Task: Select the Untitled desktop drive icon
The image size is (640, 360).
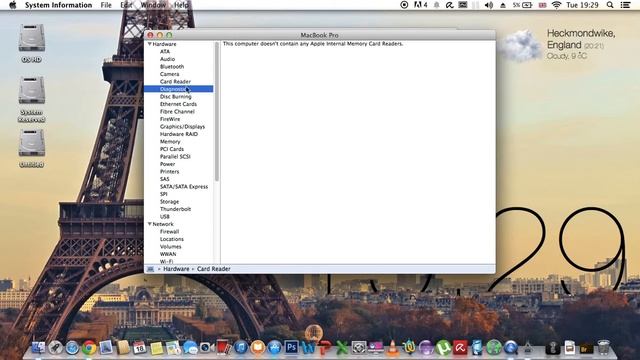Action: click(x=31, y=149)
